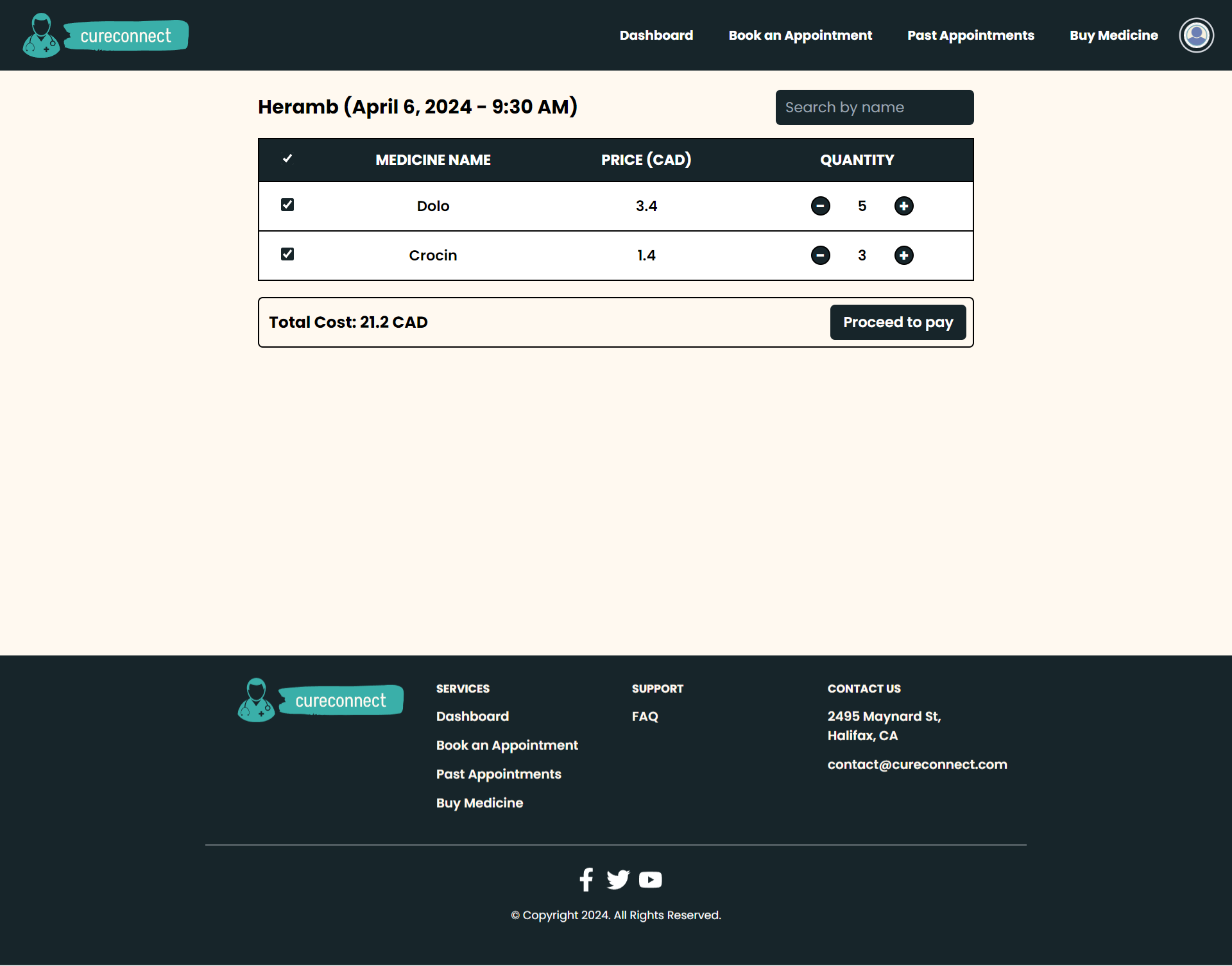Focus the Search by name field

874,107
